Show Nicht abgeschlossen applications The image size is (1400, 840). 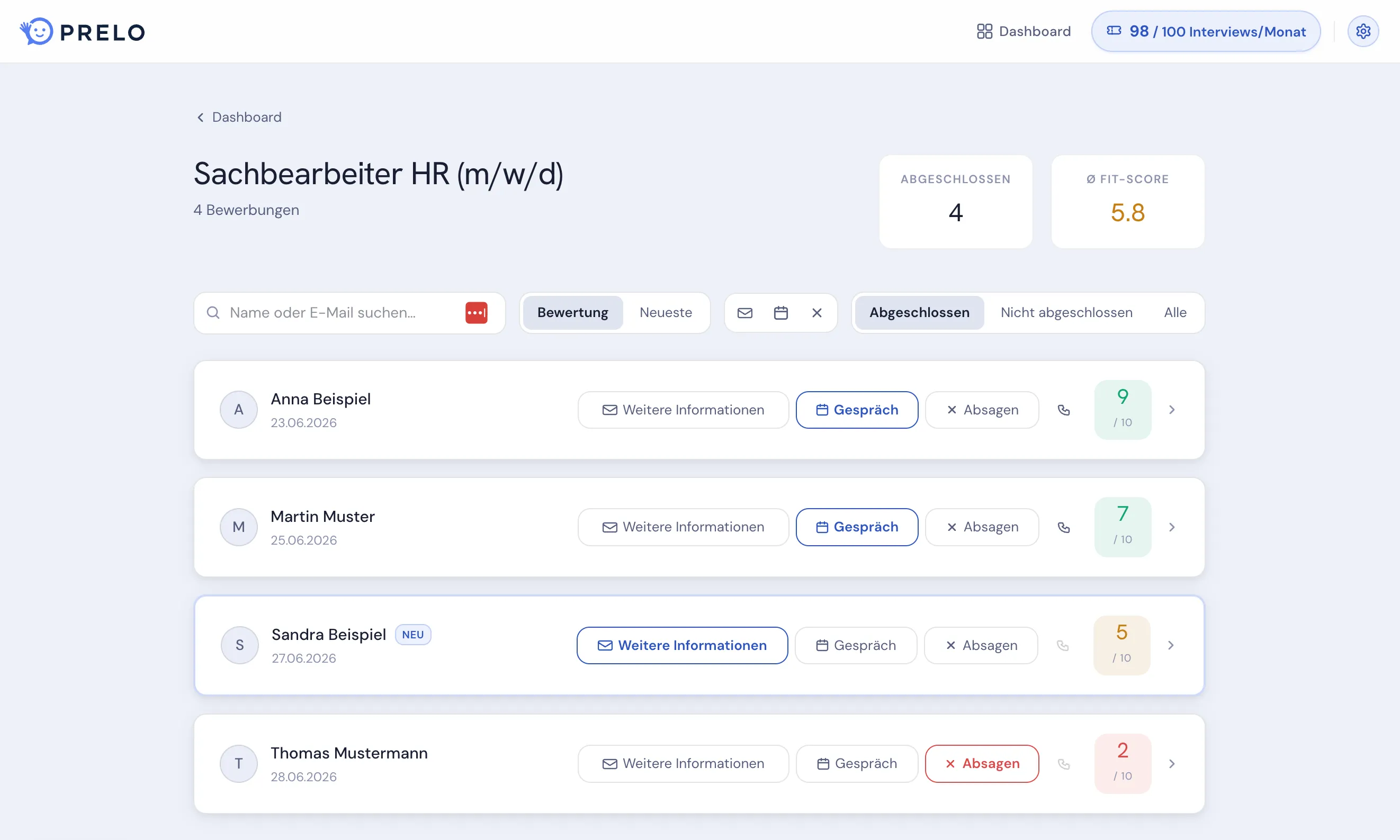click(x=1066, y=312)
